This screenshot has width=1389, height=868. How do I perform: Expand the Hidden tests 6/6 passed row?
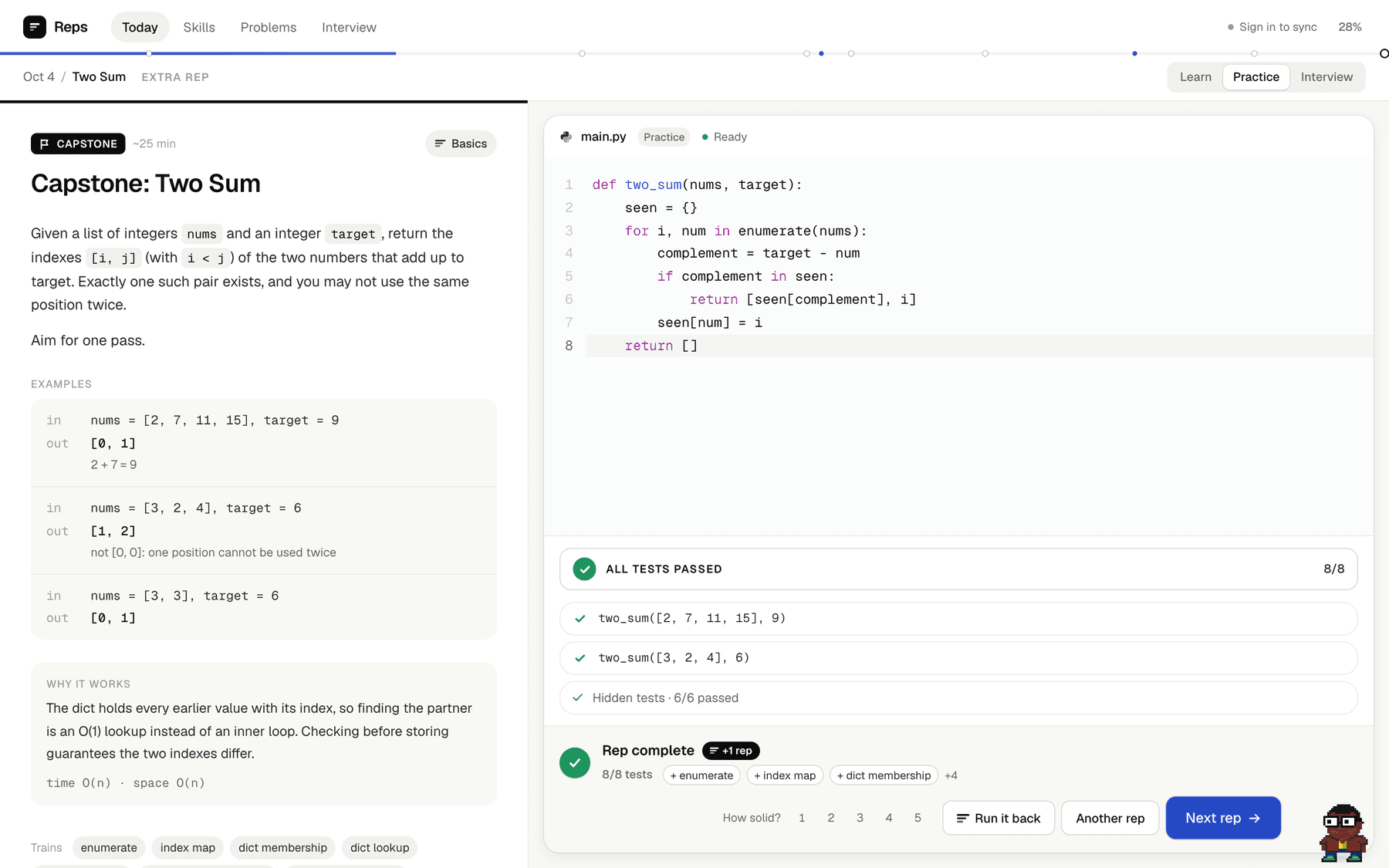click(x=958, y=697)
